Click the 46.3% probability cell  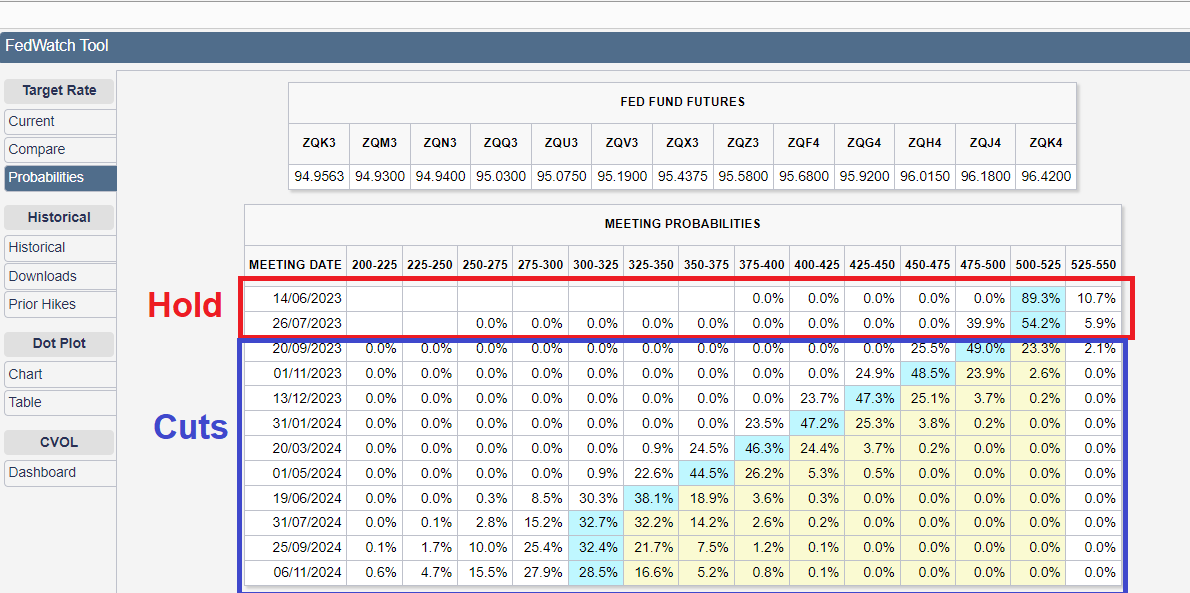tap(762, 448)
